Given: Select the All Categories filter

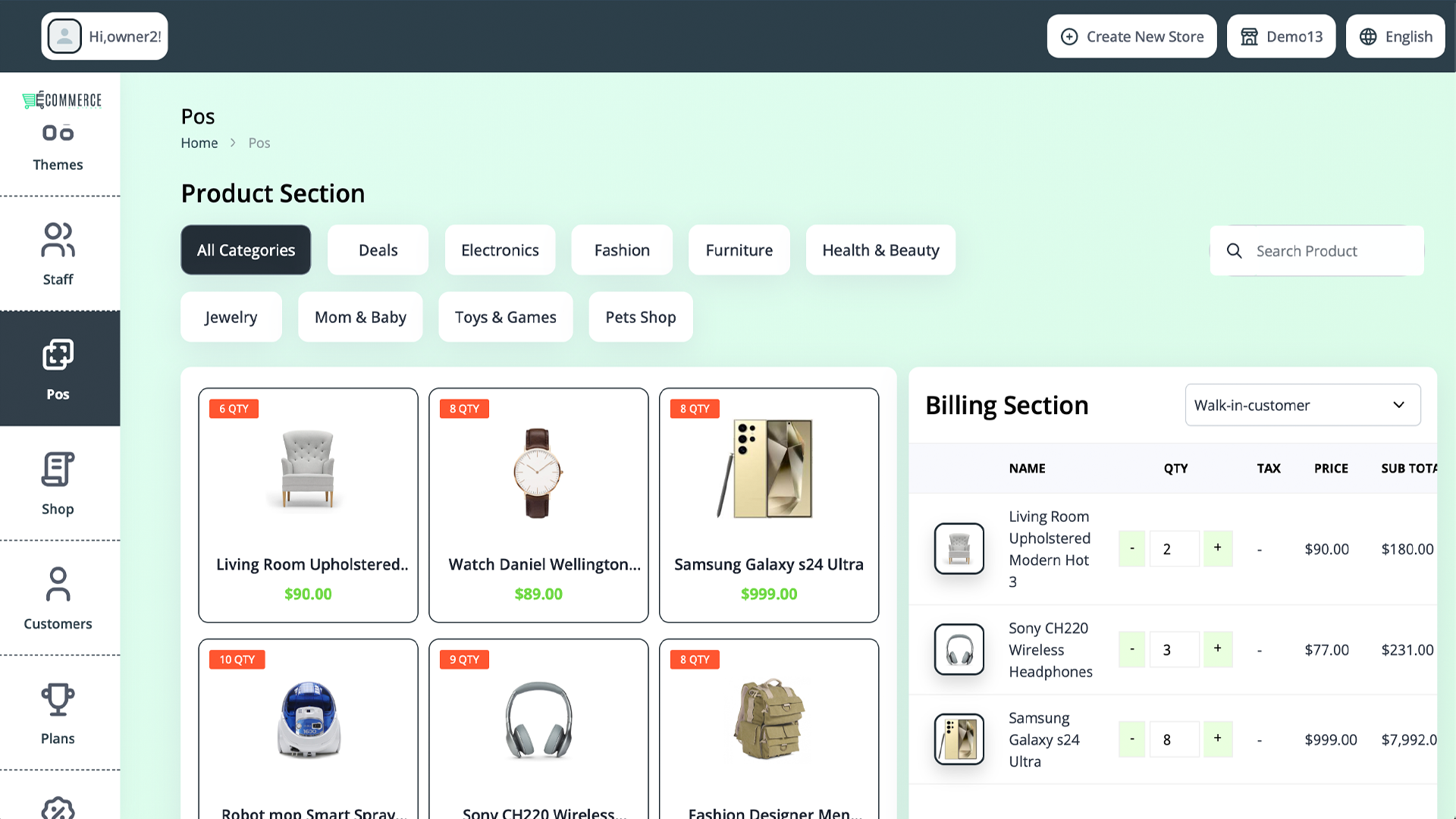Looking at the screenshot, I should (246, 250).
